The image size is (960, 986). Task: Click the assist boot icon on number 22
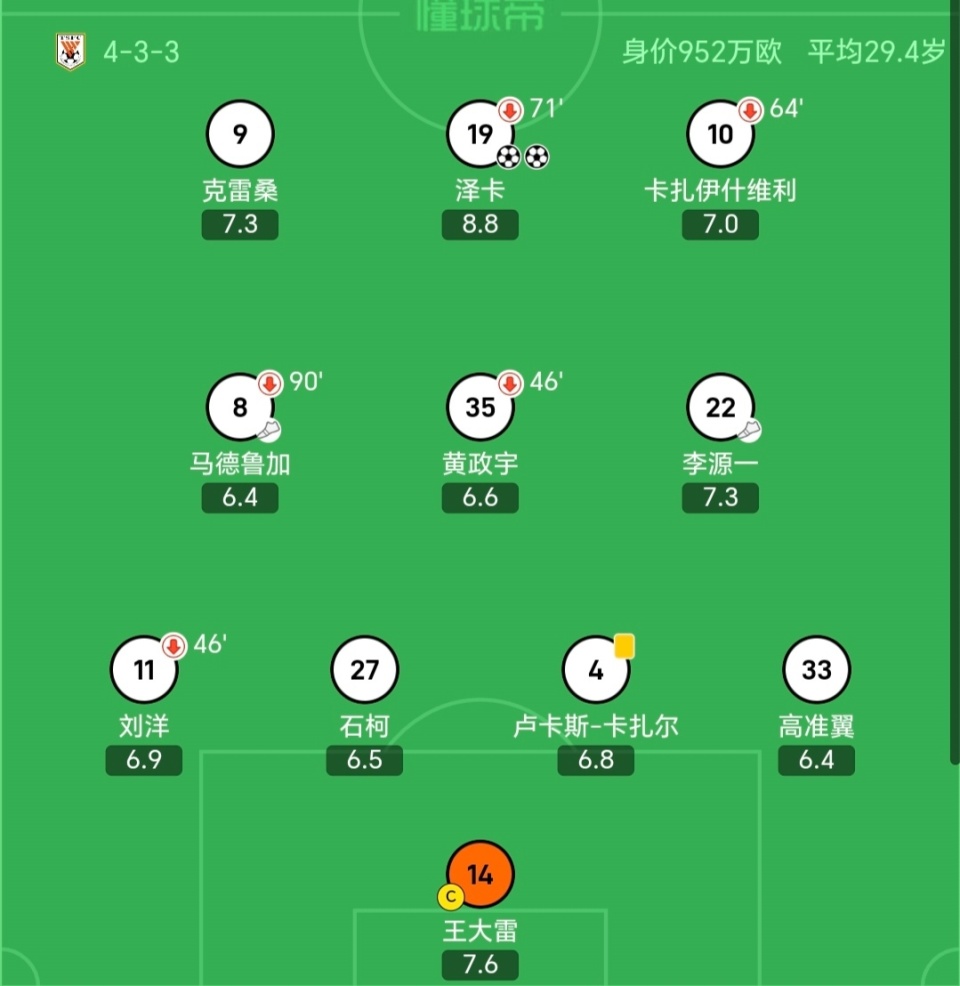point(749,431)
